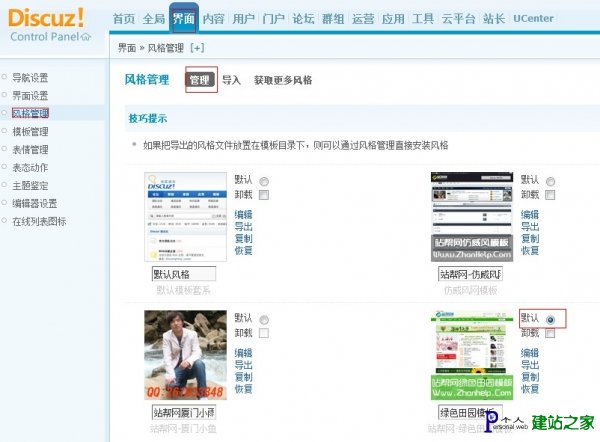Click 编辑 link for 默认风格 style
The width and height of the screenshot is (600, 442).
coord(243,214)
